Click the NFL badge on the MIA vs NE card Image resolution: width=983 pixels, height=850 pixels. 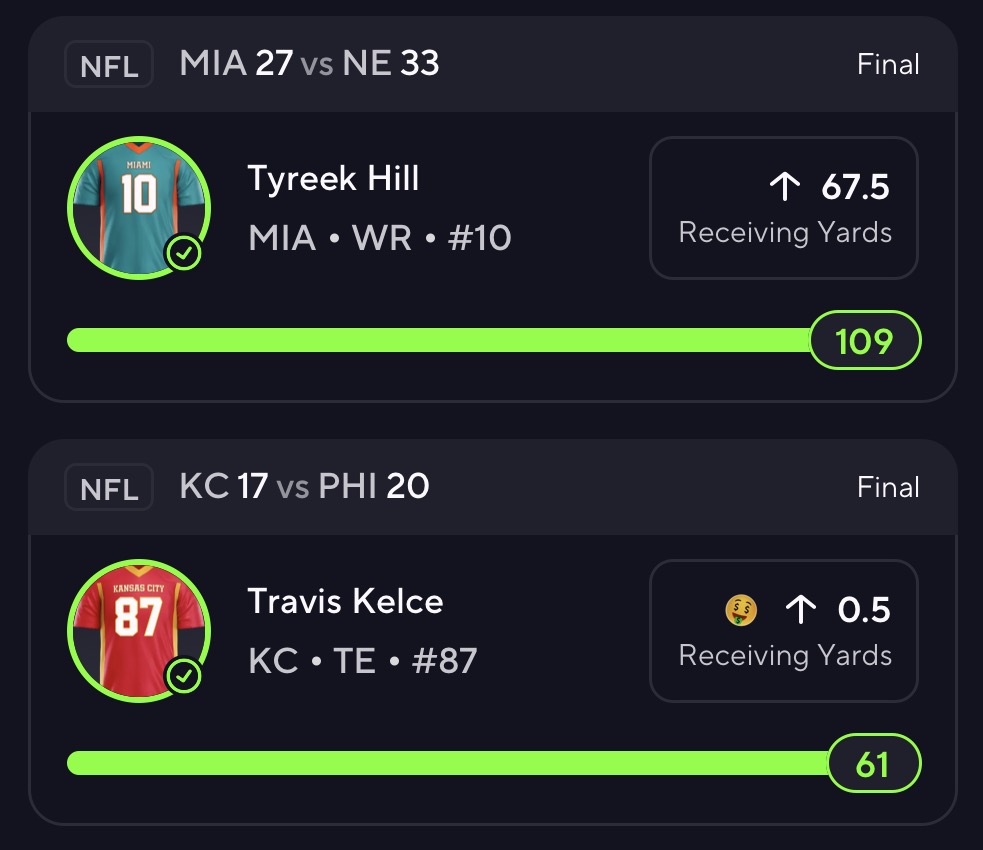point(109,66)
